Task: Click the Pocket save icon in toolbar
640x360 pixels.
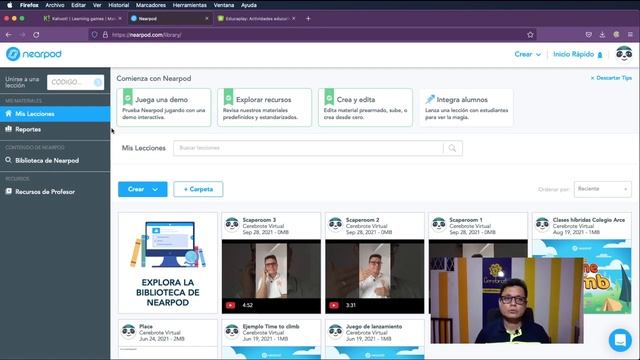Action: (x=588, y=35)
